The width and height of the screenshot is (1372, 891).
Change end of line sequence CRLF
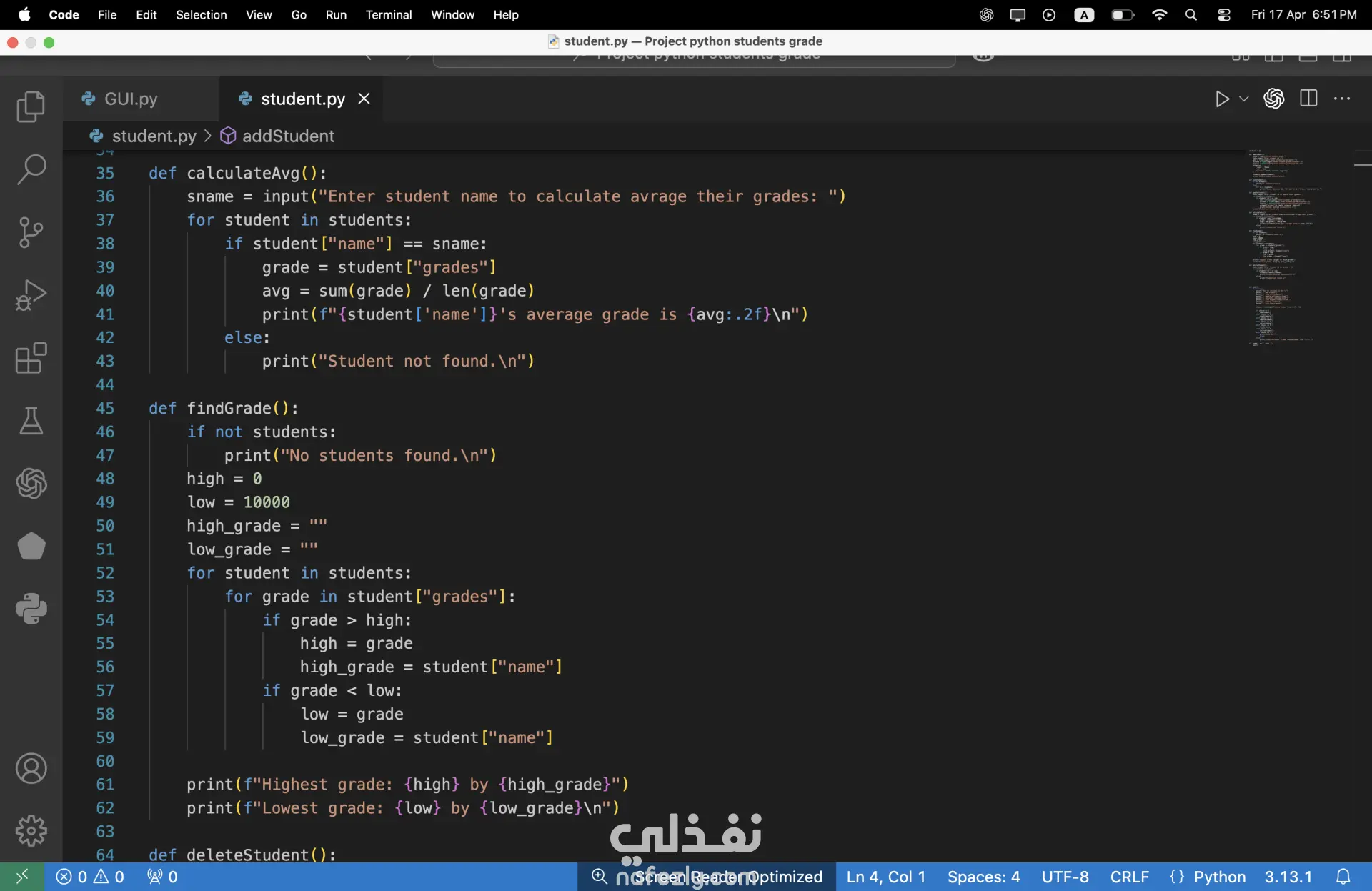(1129, 876)
